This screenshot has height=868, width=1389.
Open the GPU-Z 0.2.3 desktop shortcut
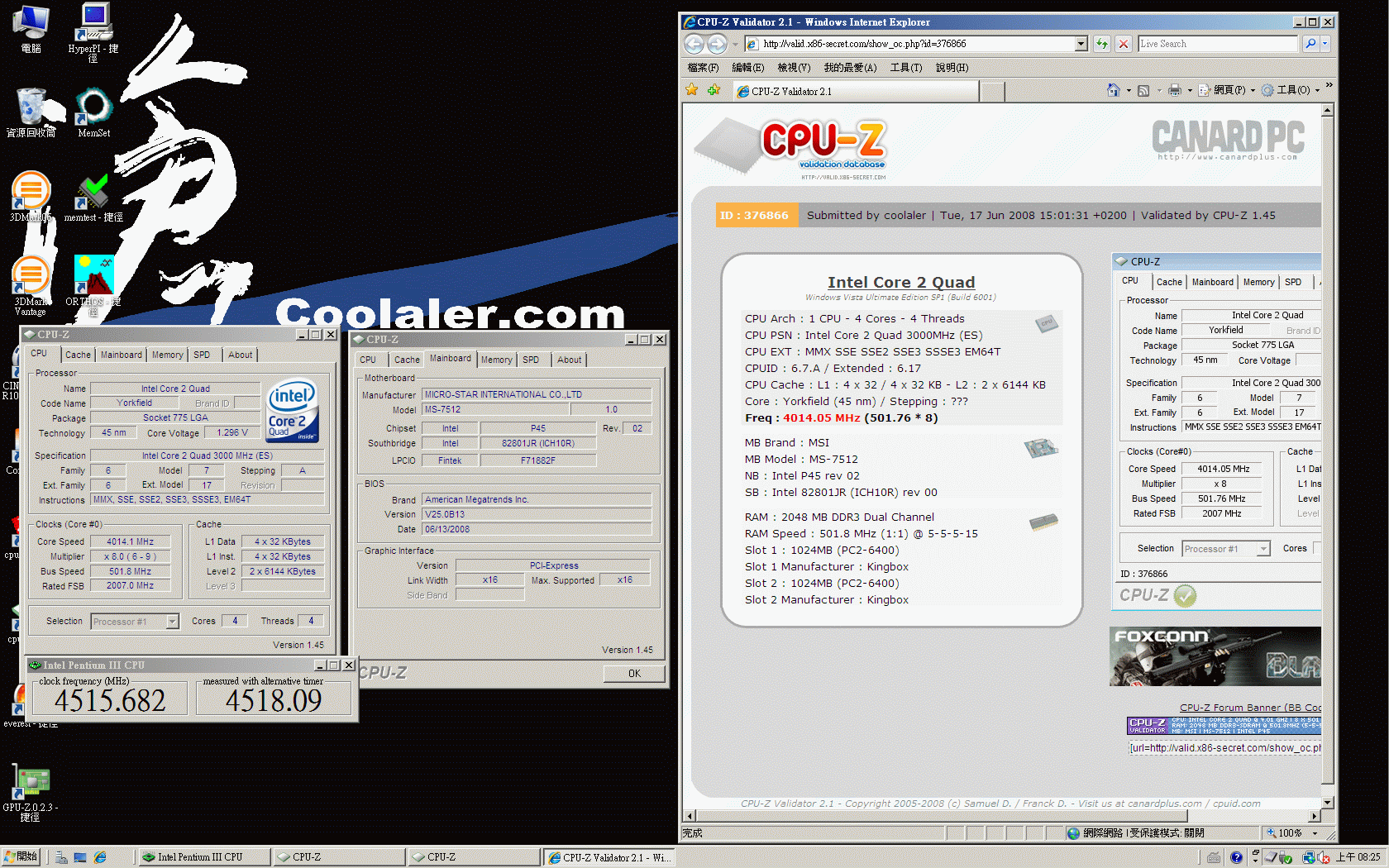31,794
